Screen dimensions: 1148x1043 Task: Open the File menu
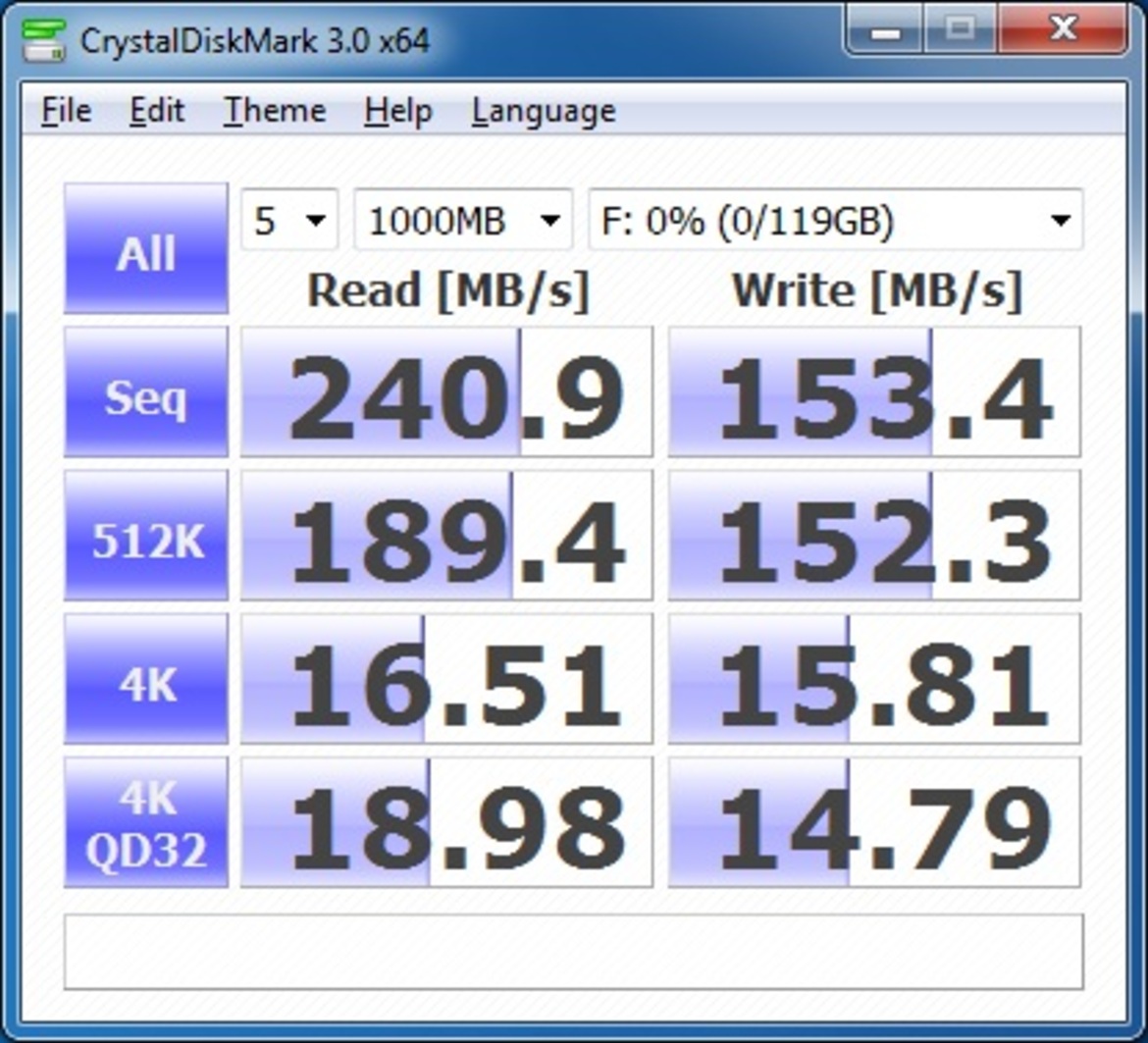66,111
